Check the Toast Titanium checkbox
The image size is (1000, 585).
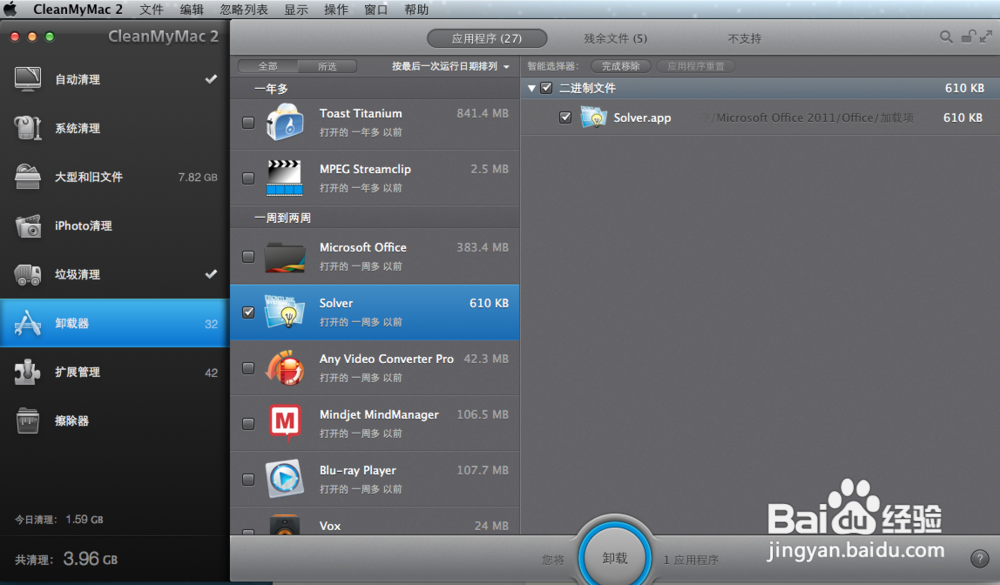coord(248,122)
